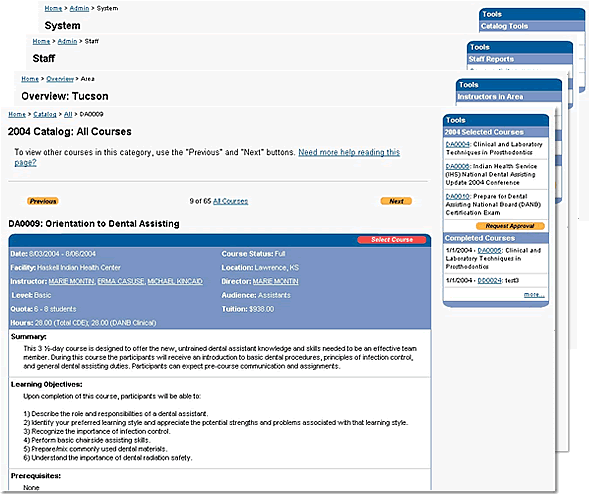Open selected course DA0004 link
590x494 pixels.
click(458, 144)
